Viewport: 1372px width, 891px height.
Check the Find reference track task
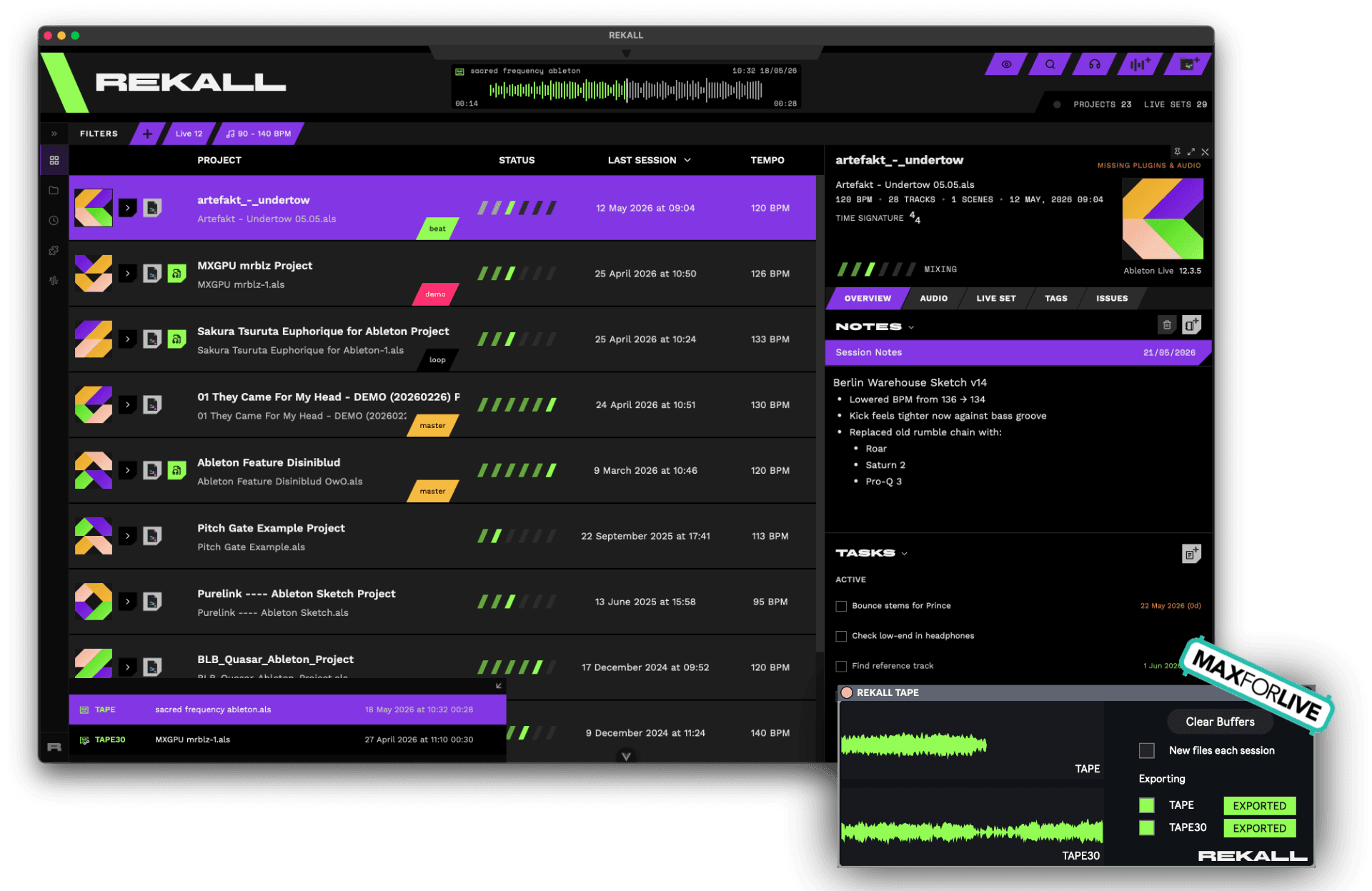pos(841,666)
